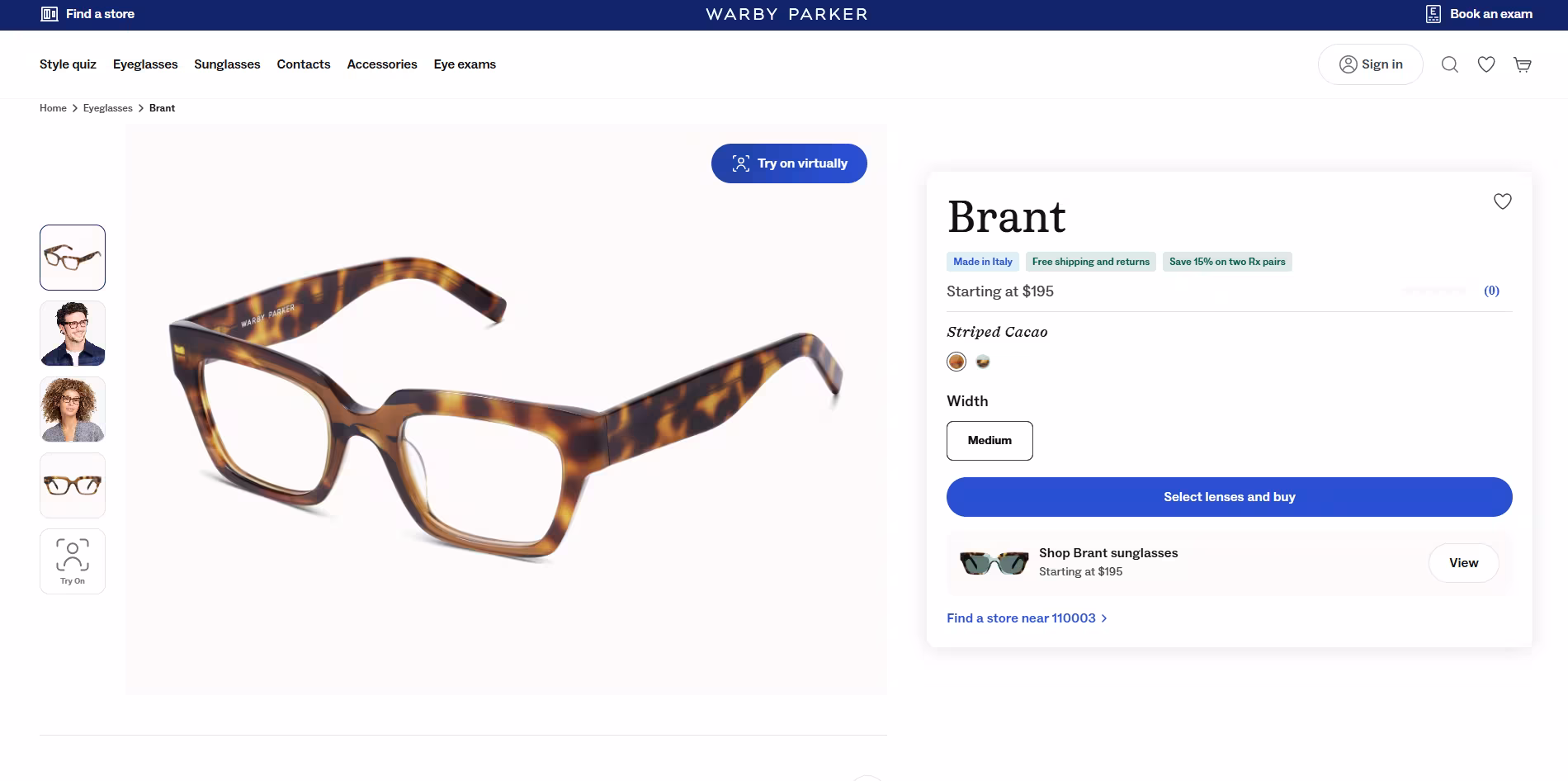Screen dimensions: 1568x781
Task: Select the Striped Cacao color swatch
Action: tap(956, 362)
